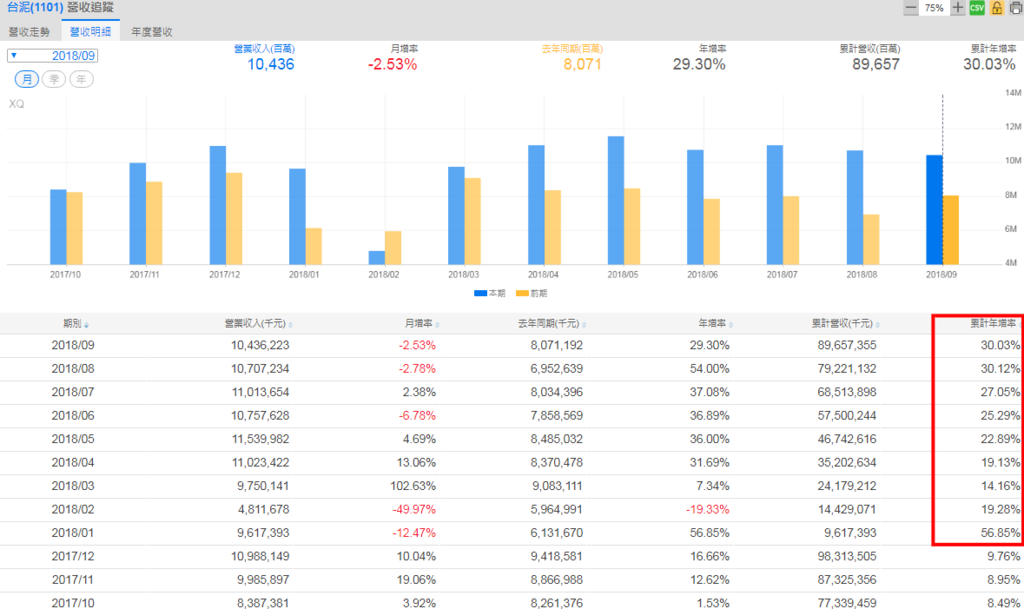Image resolution: width=1024 pixels, height=609 pixels.
Task: Click the 2018/03 period cell in table
Action: (x=73, y=486)
